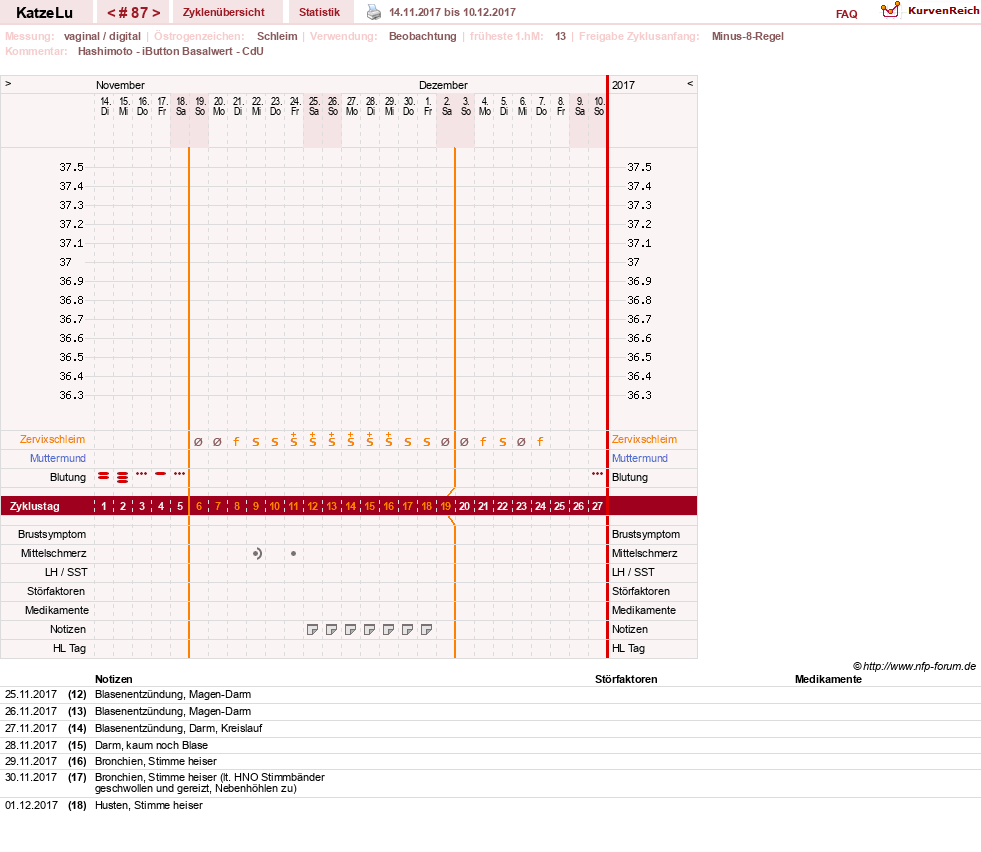Click the heavy bleeding symbol on cycle day 2
The image size is (981, 852).
tap(123, 477)
